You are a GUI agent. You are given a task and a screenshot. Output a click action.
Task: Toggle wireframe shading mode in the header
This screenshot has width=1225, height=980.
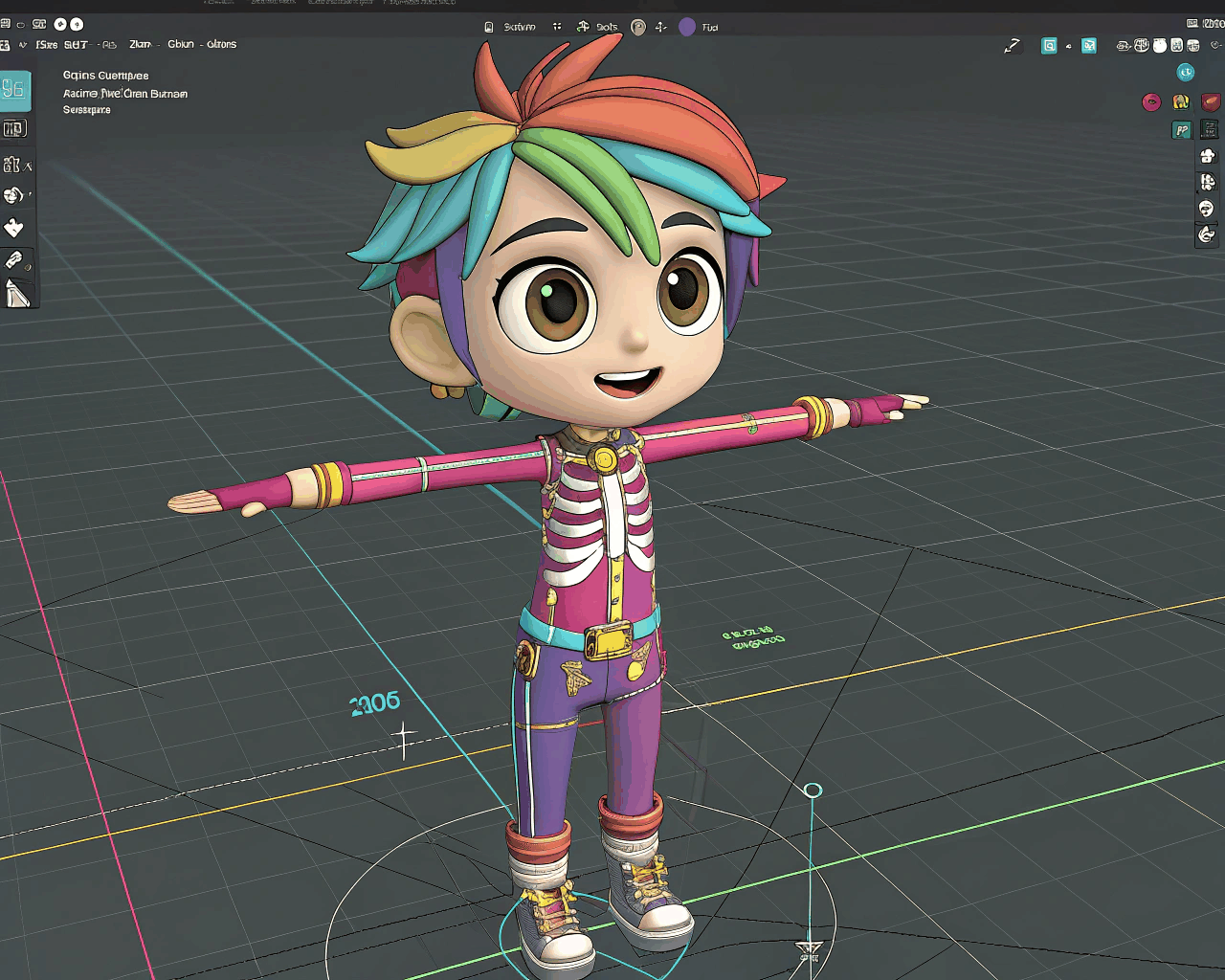tap(1141, 44)
